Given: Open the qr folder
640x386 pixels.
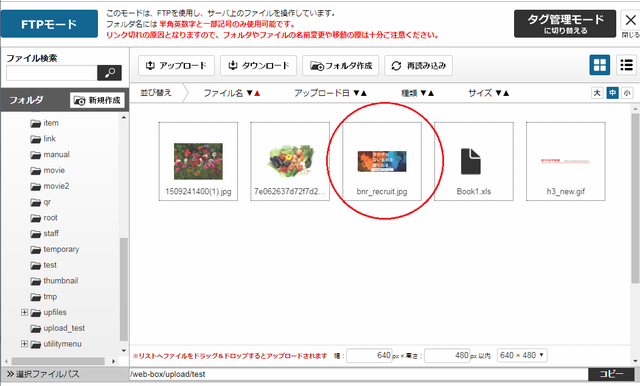Looking at the screenshot, I should click(x=41, y=202).
